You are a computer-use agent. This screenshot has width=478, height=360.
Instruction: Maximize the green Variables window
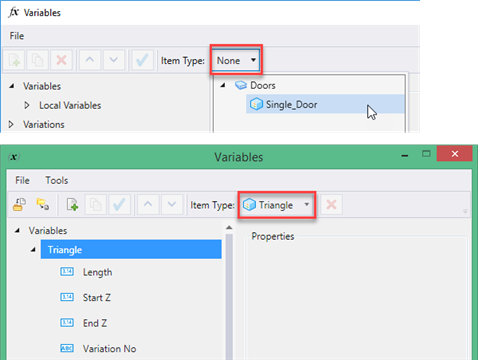pyautogui.click(x=426, y=154)
